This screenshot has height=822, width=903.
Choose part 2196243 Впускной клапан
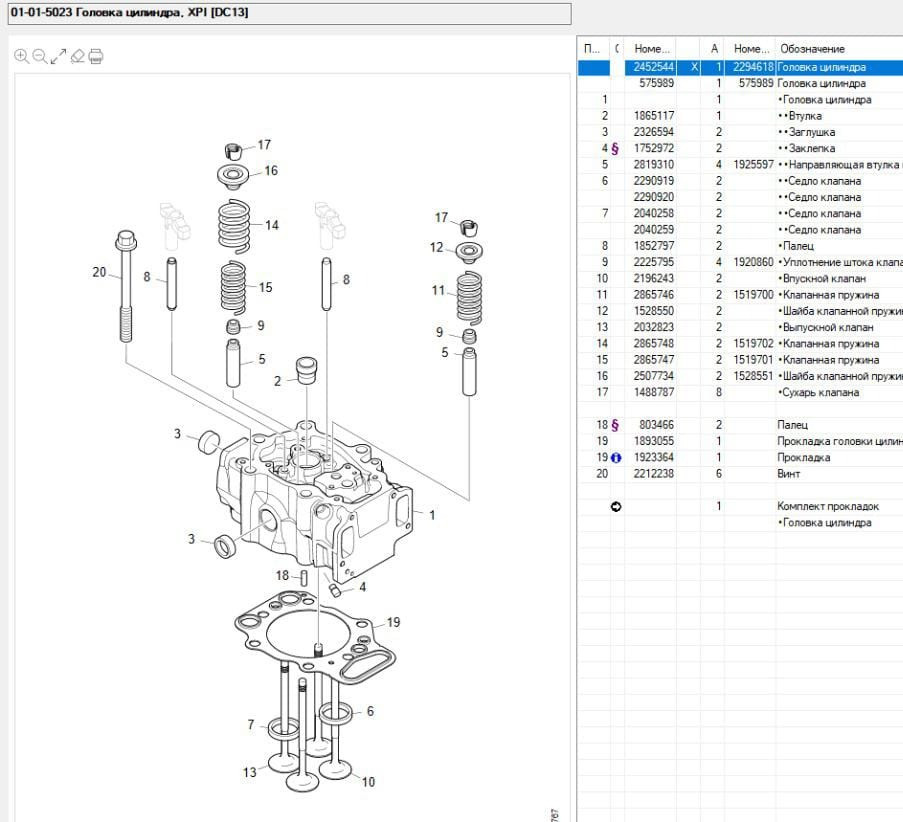tap(654, 278)
